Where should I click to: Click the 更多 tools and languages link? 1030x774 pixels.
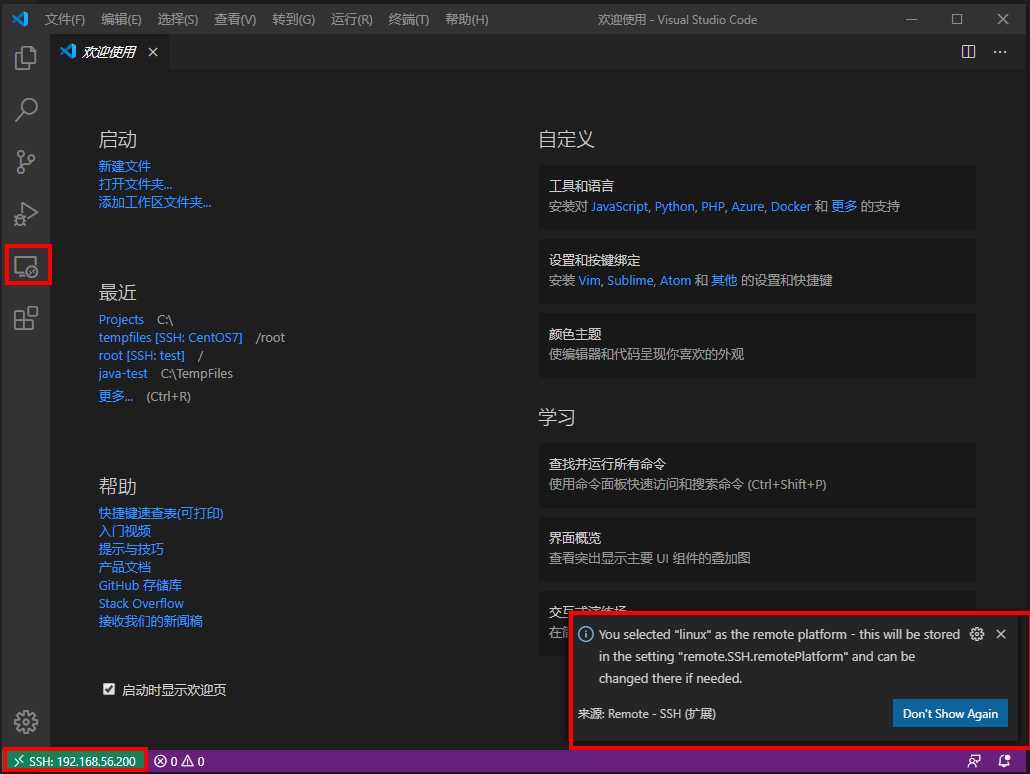[x=844, y=206]
